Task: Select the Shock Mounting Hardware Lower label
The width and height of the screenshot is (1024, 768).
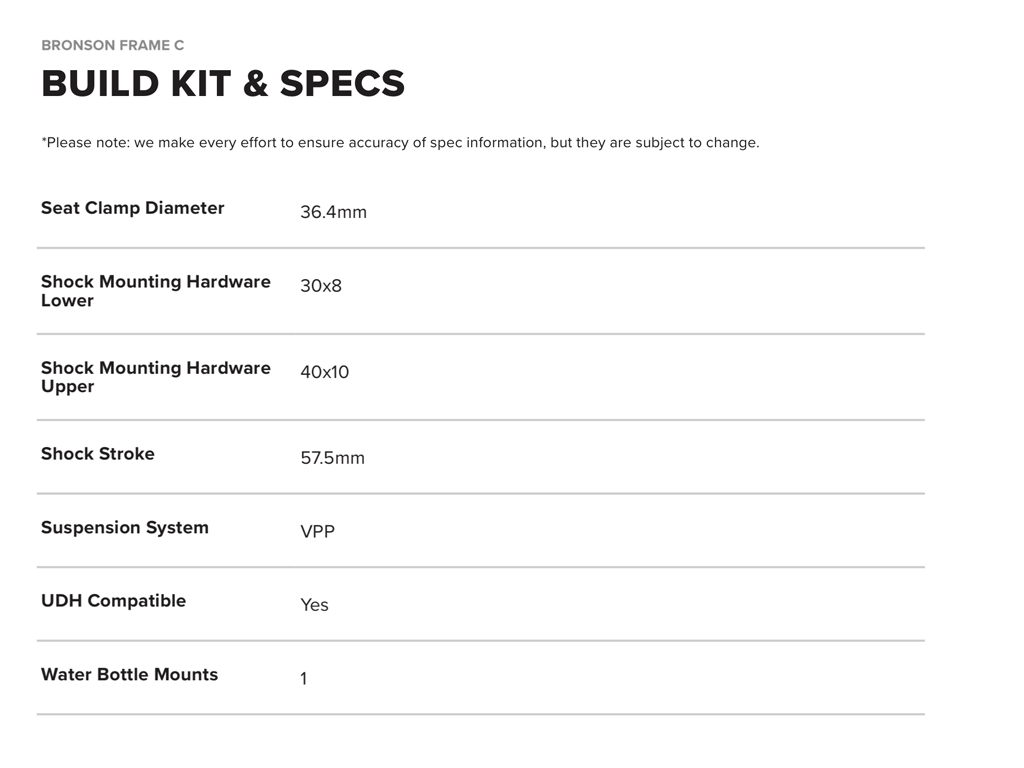Action: (155, 291)
